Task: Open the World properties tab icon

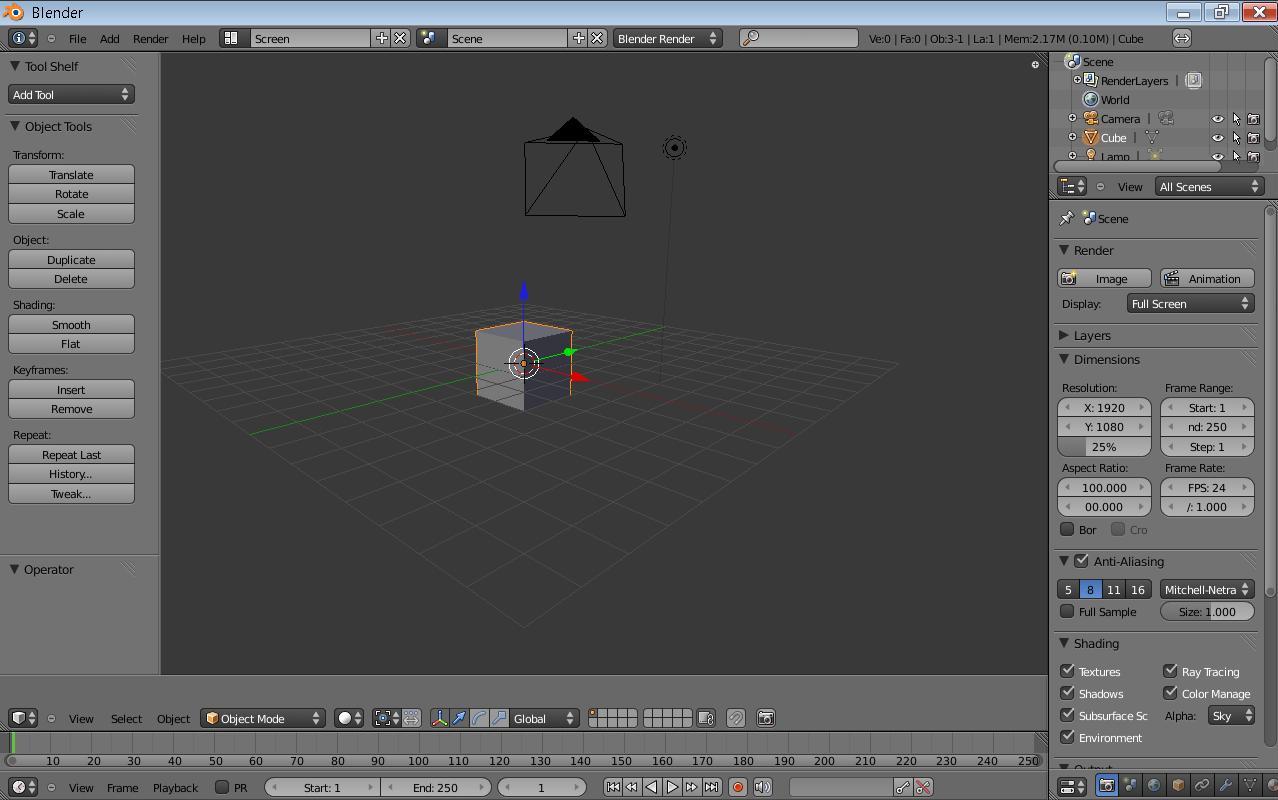Action: [1154, 786]
